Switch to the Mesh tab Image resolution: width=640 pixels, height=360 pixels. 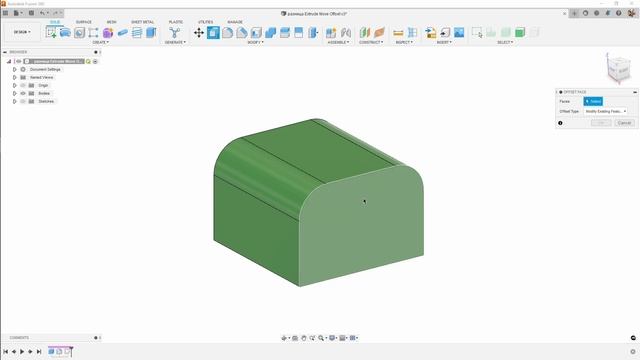click(x=111, y=22)
